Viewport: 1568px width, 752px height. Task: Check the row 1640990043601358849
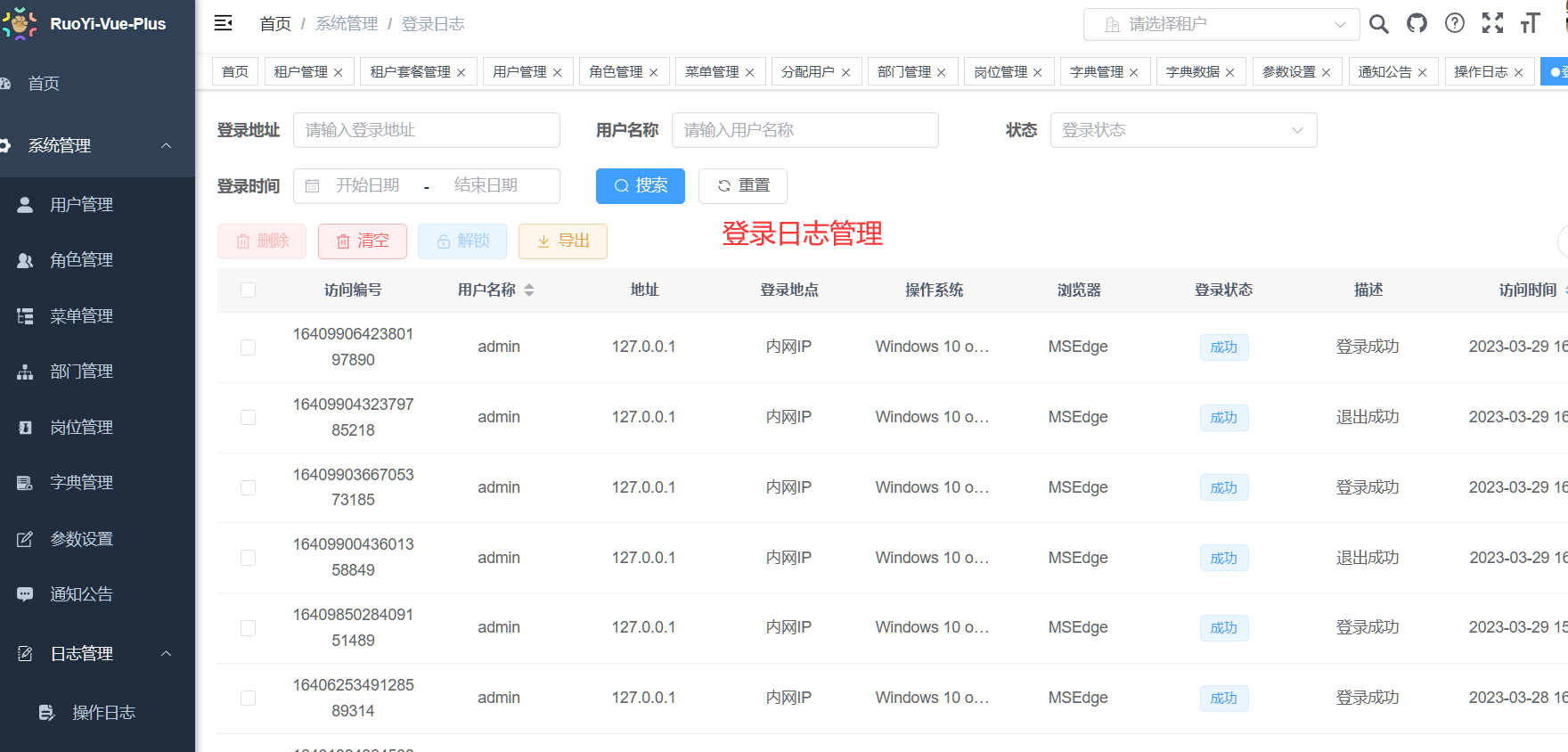click(x=248, y=558)
